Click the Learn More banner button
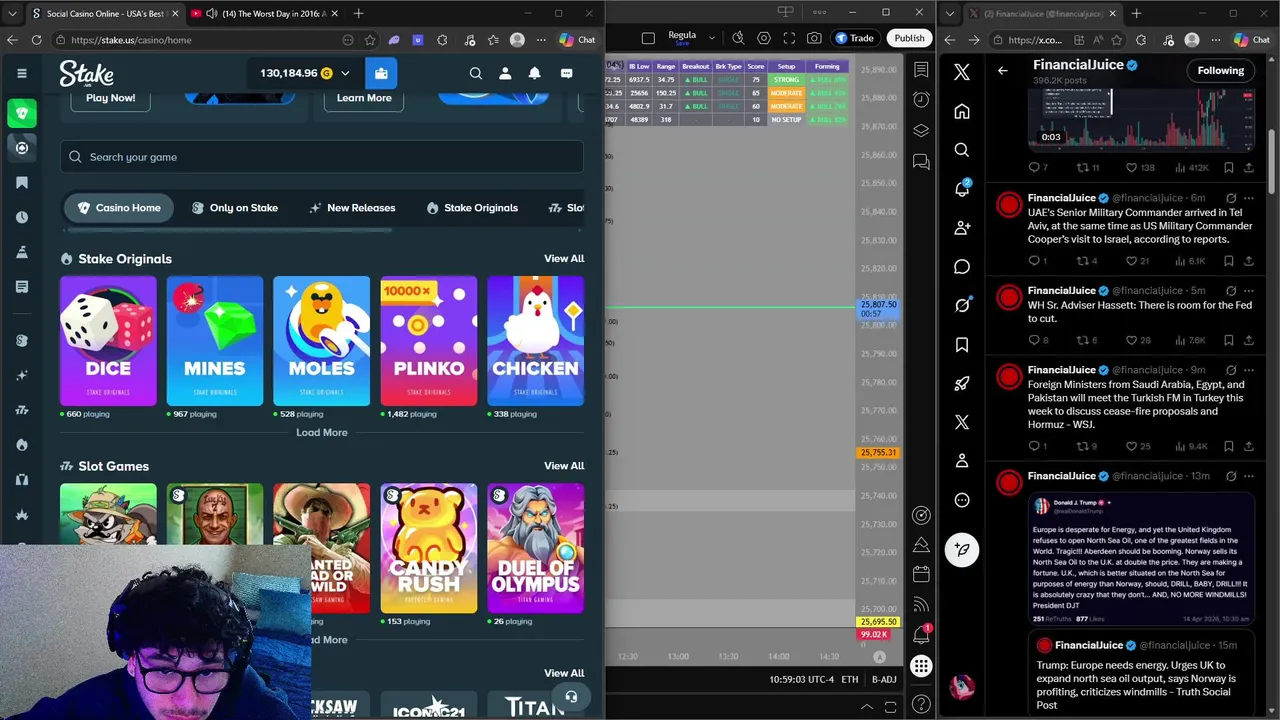The width and height of the screenshot is (1280, 720). point(364,98)
